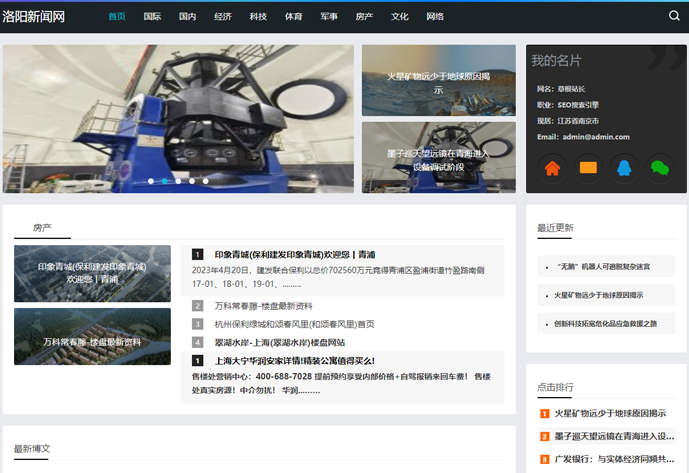This screenshot has width=689, height=473.
Task: Click the blue QQ penguin icon
Action: coord(624,168)
